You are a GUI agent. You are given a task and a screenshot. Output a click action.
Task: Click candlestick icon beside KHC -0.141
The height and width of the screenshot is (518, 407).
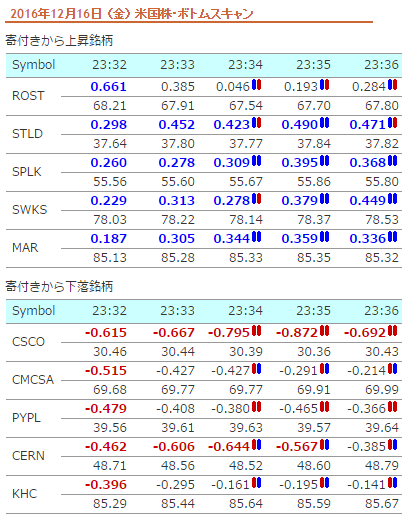coord(392,483)
